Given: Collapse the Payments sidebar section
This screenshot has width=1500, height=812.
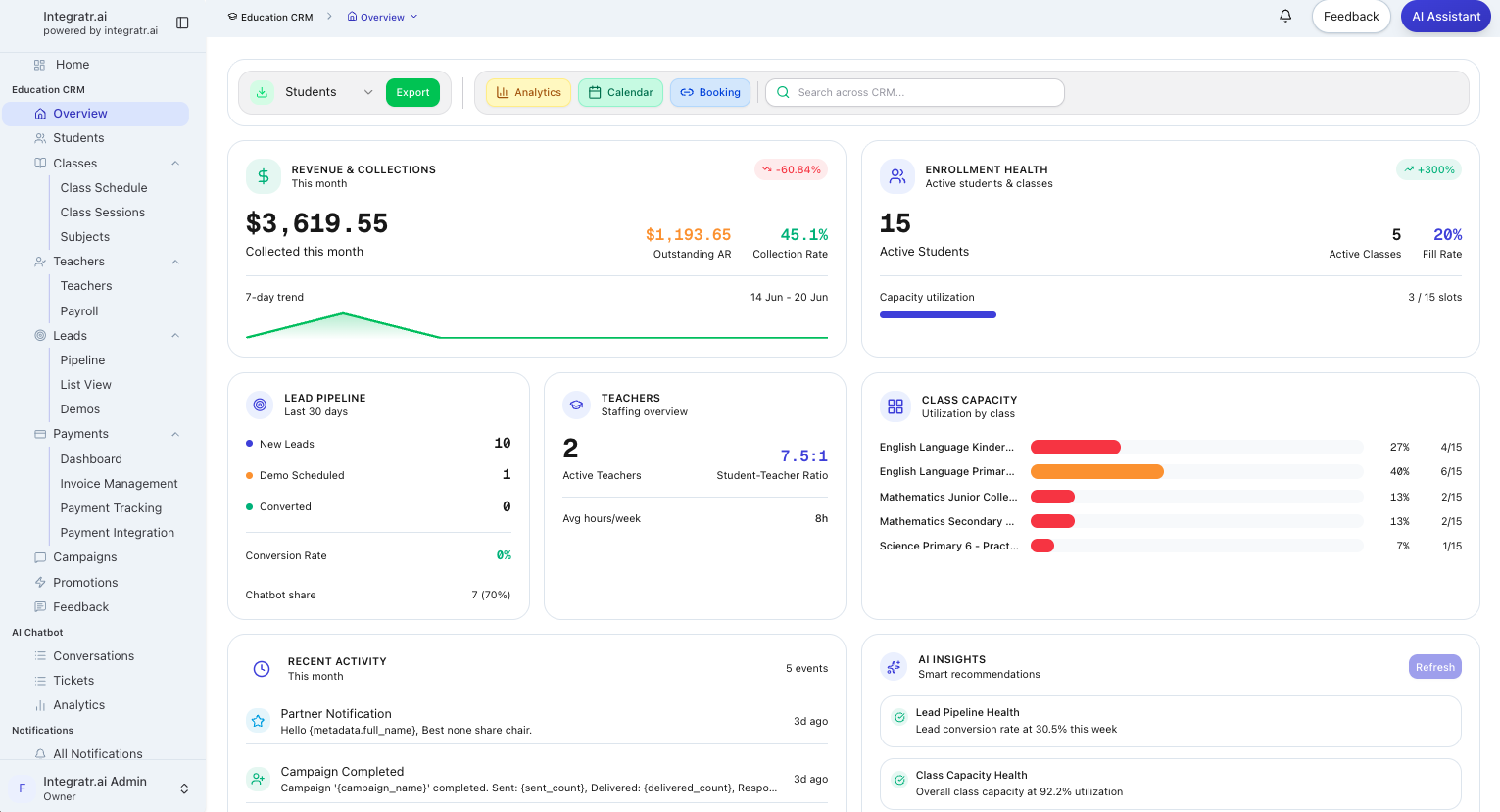Looking at the screenshot, I should [x=175, y=434].
